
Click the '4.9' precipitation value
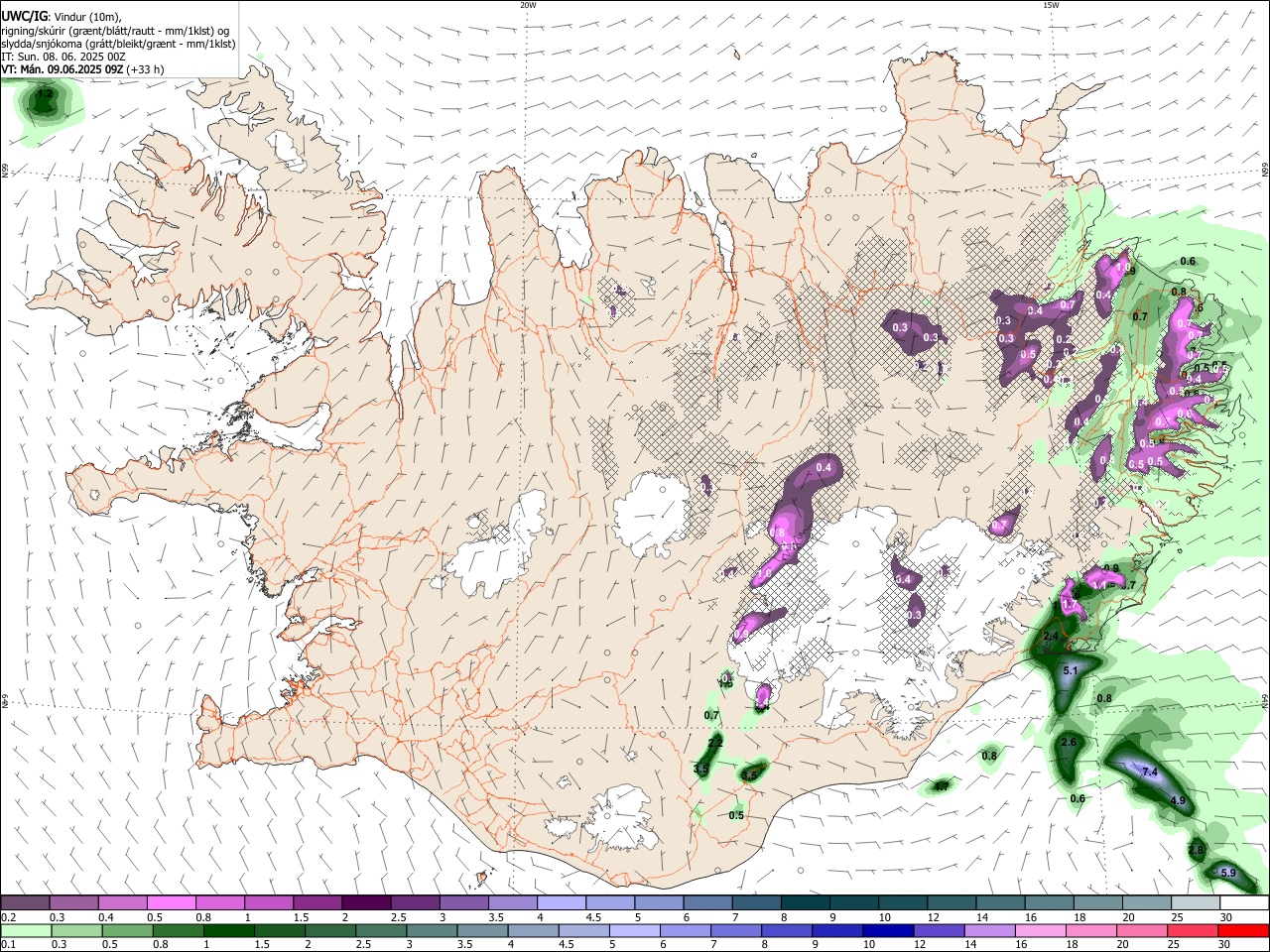[1178, 800]
